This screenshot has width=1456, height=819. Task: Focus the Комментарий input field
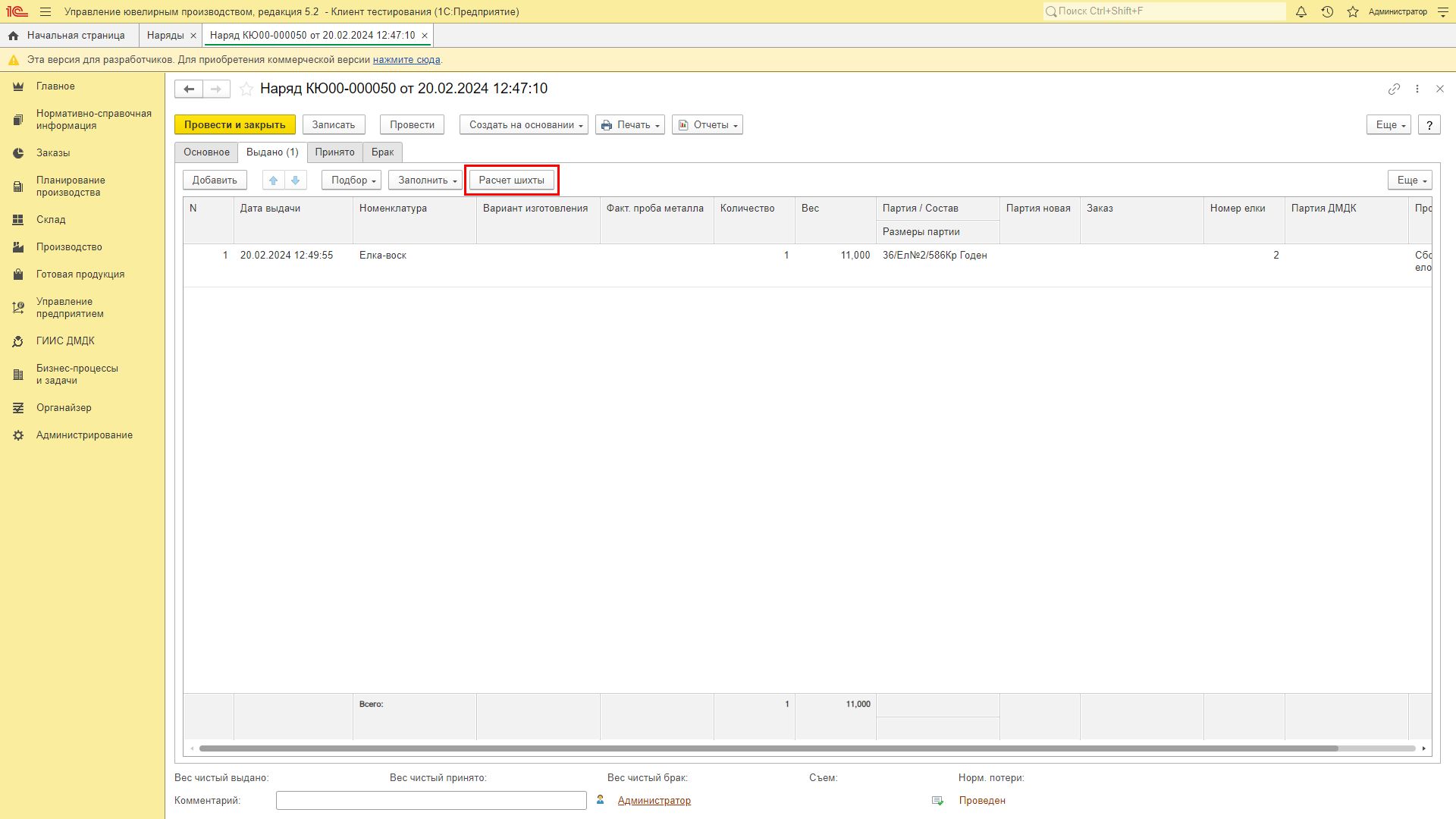431,801
